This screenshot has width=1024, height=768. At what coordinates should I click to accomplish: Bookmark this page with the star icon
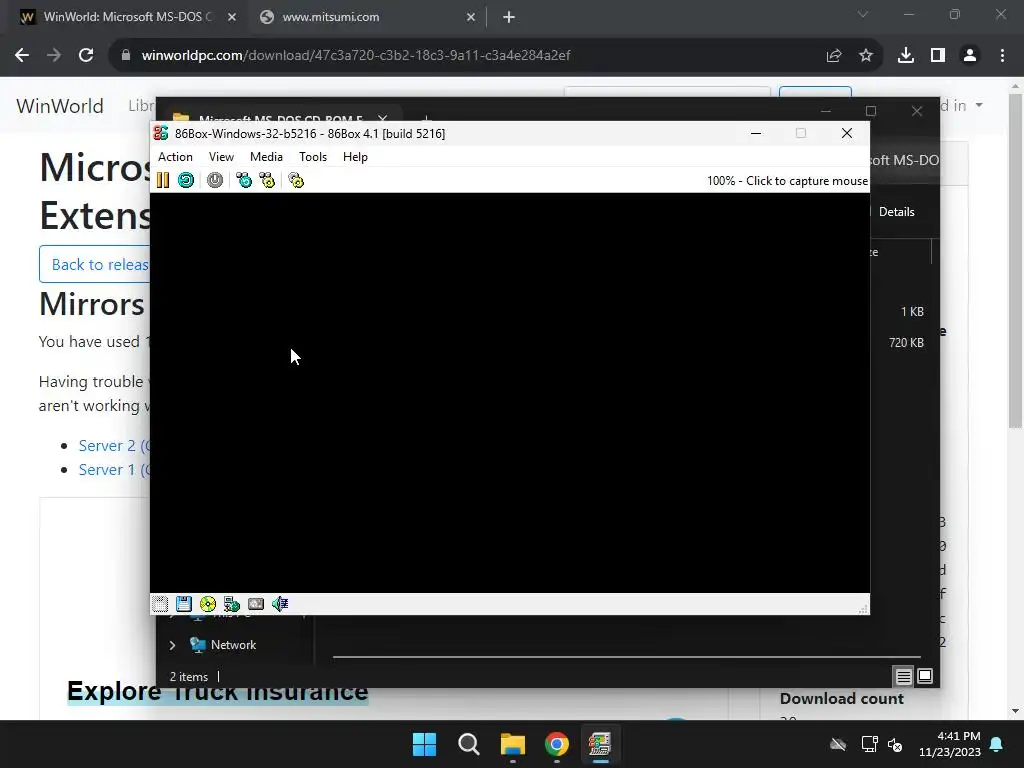pos(866,56)
